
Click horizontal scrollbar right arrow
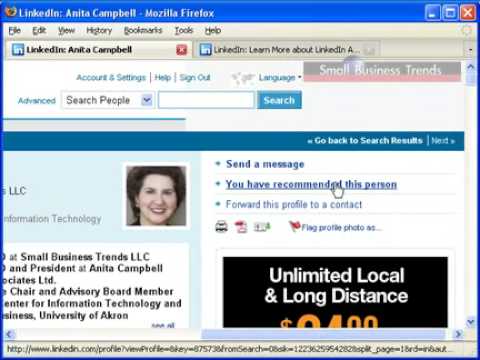pyautogui.click(x=458, y=334)
